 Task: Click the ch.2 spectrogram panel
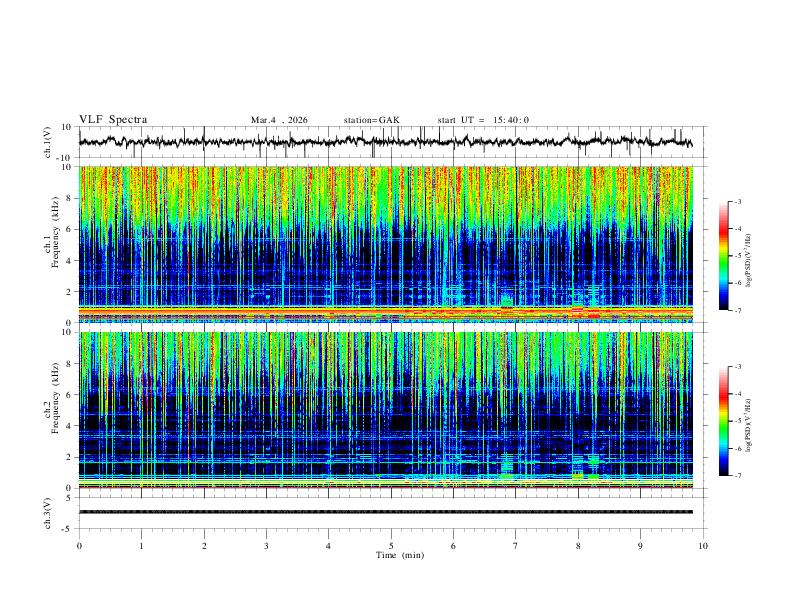386,410
